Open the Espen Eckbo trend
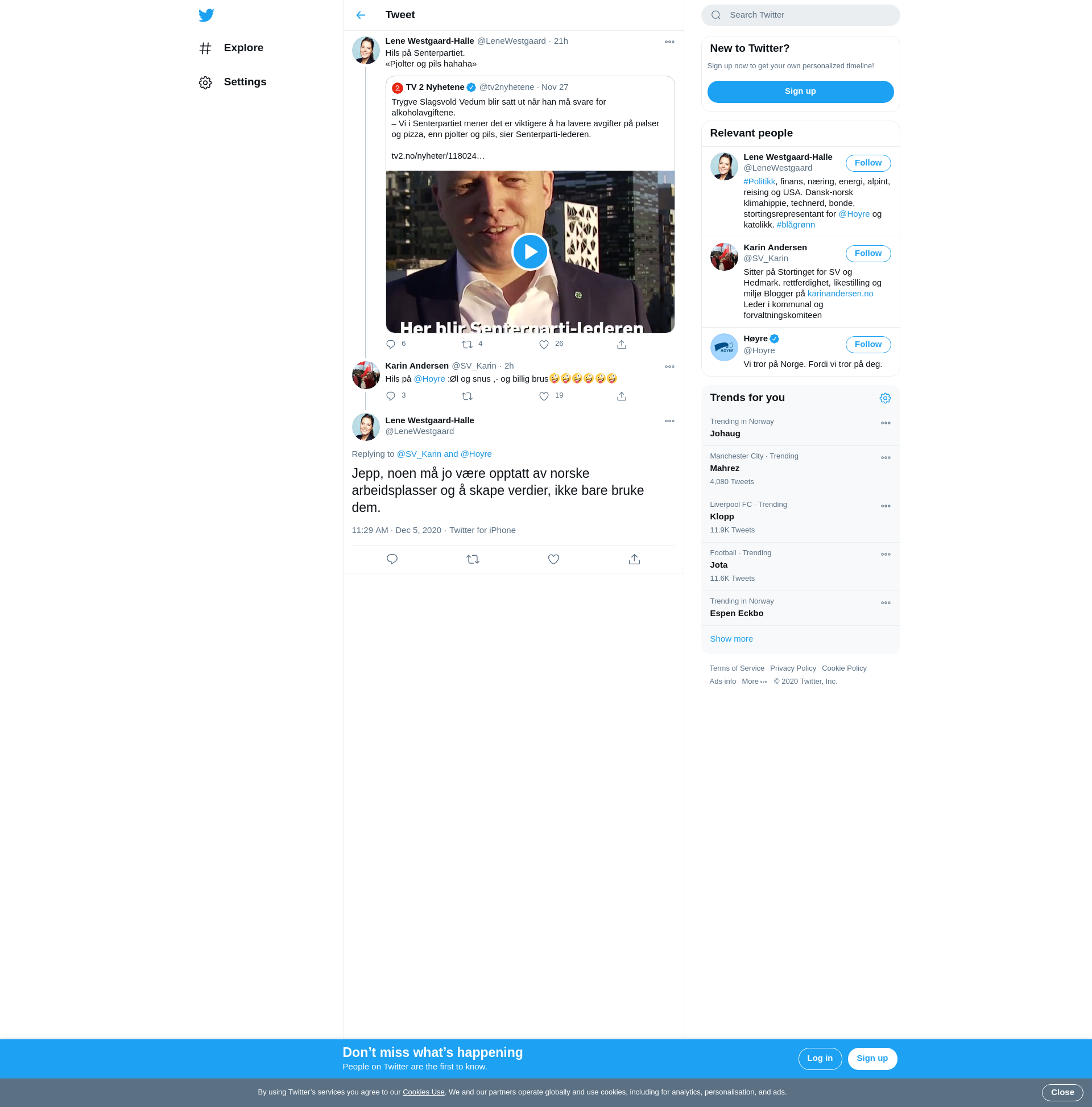 tap(800, 608)
